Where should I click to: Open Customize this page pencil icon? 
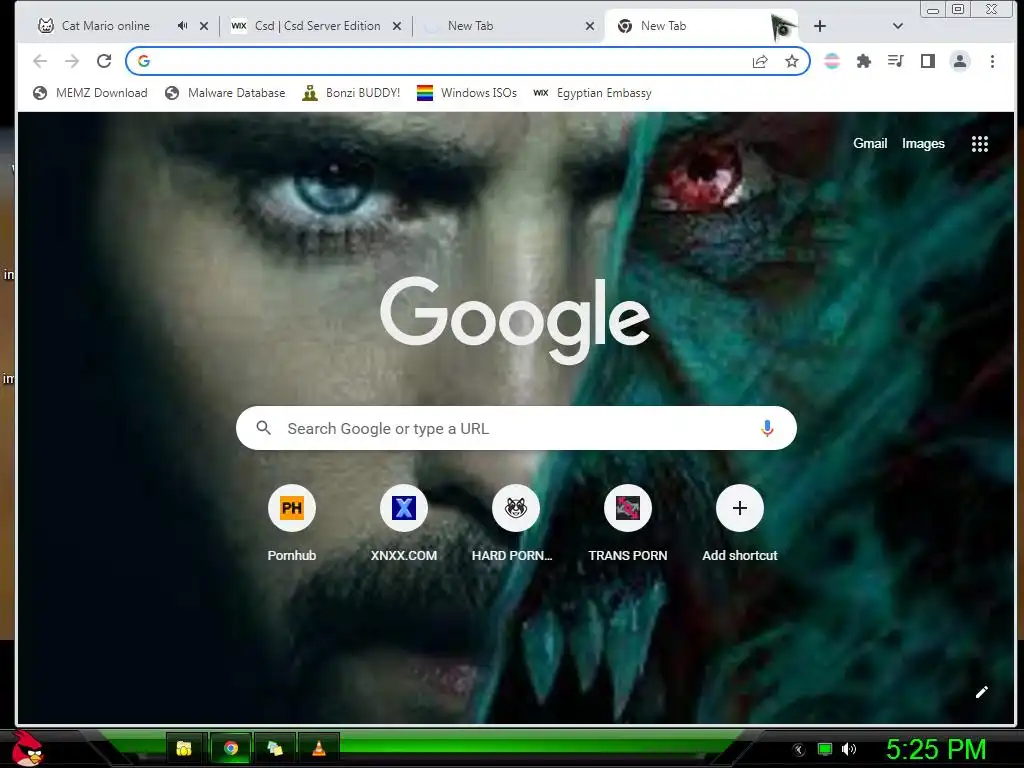(x=982, y=692)
